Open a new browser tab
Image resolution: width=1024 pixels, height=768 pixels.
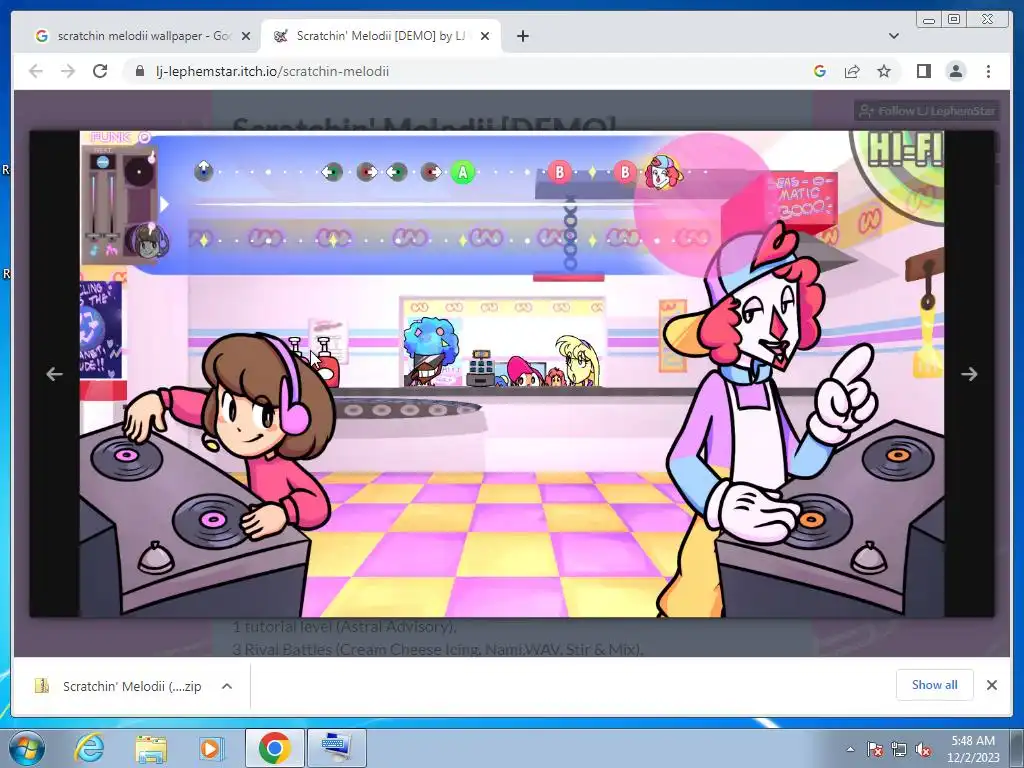(x=522, y=36)
